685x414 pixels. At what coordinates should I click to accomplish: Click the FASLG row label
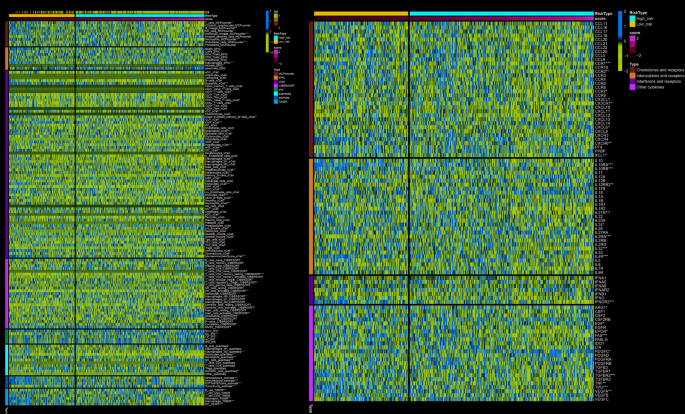(x=601, y=339)
